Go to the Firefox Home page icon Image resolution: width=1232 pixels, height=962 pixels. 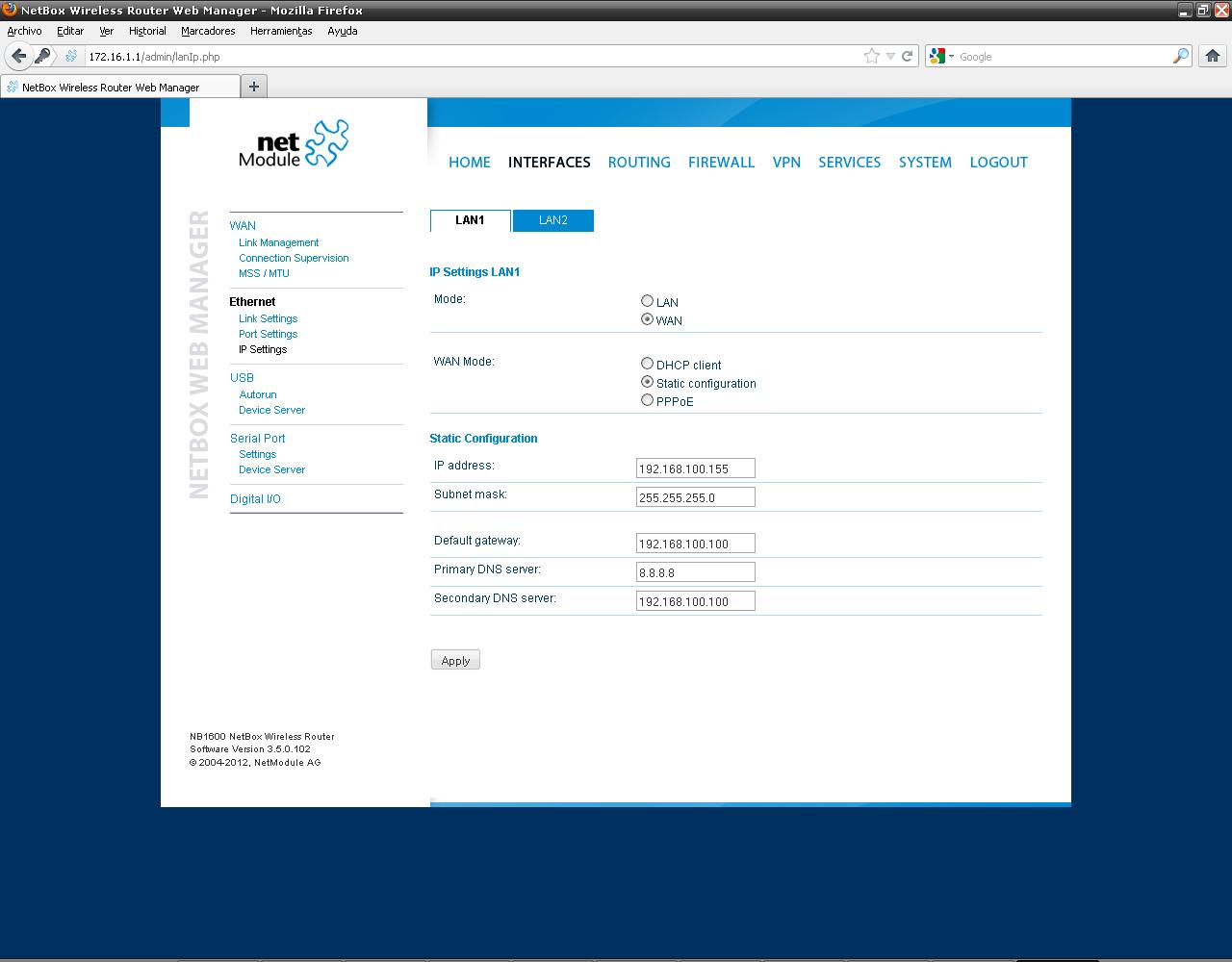tap(1213, 56)
